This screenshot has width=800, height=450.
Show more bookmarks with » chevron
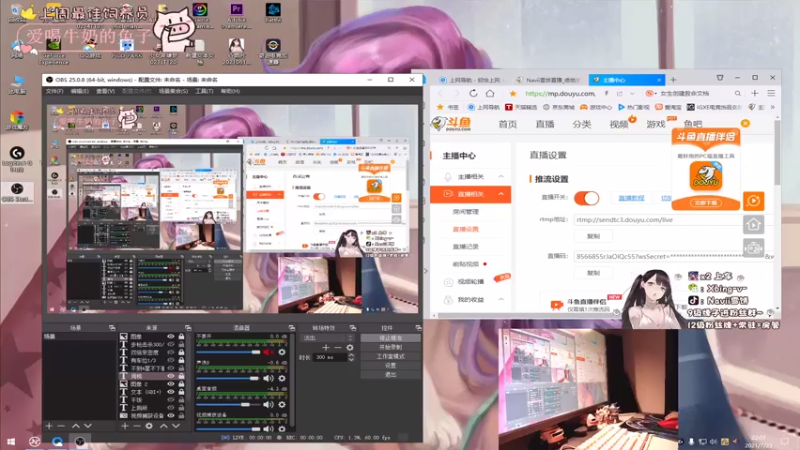click(772, 107)
